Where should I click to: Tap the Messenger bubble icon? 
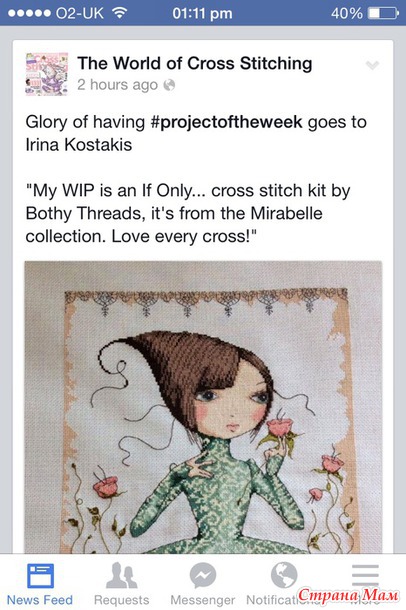pos(203,575)
